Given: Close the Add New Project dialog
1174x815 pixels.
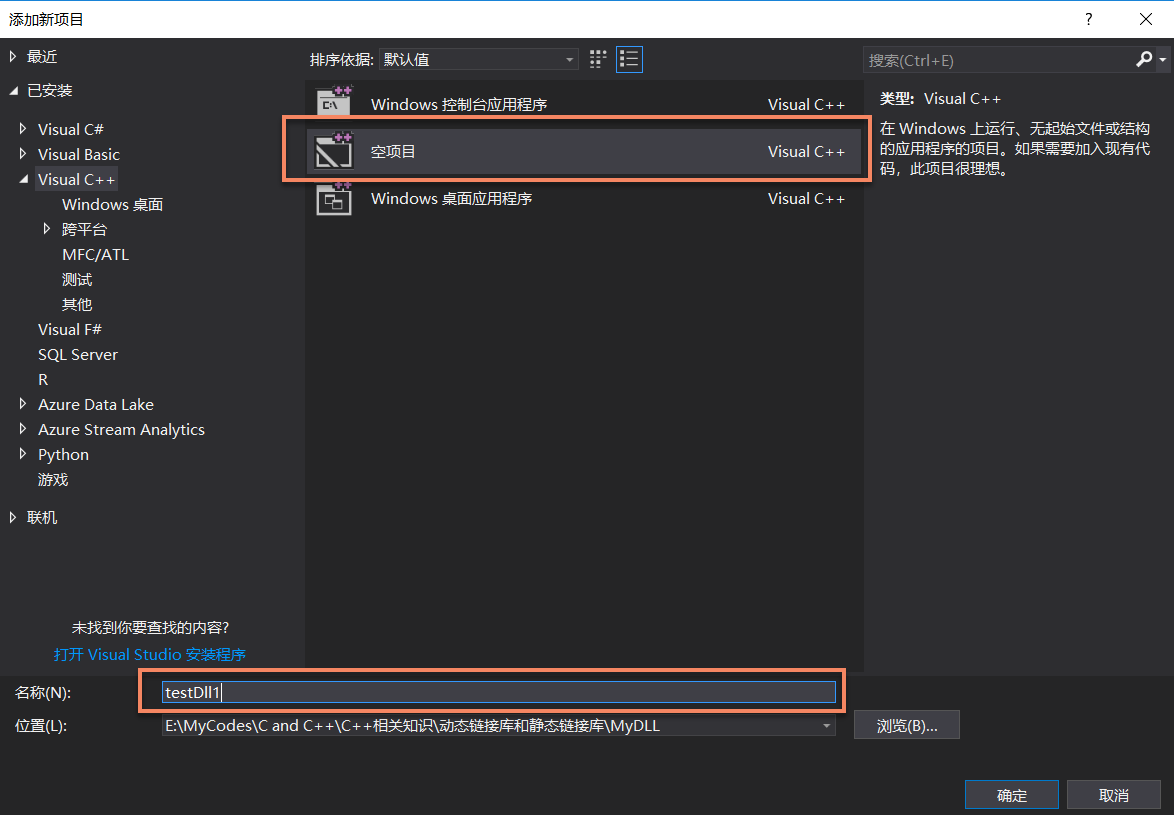Looking at the screenshot, I should tap(1146, 19).
